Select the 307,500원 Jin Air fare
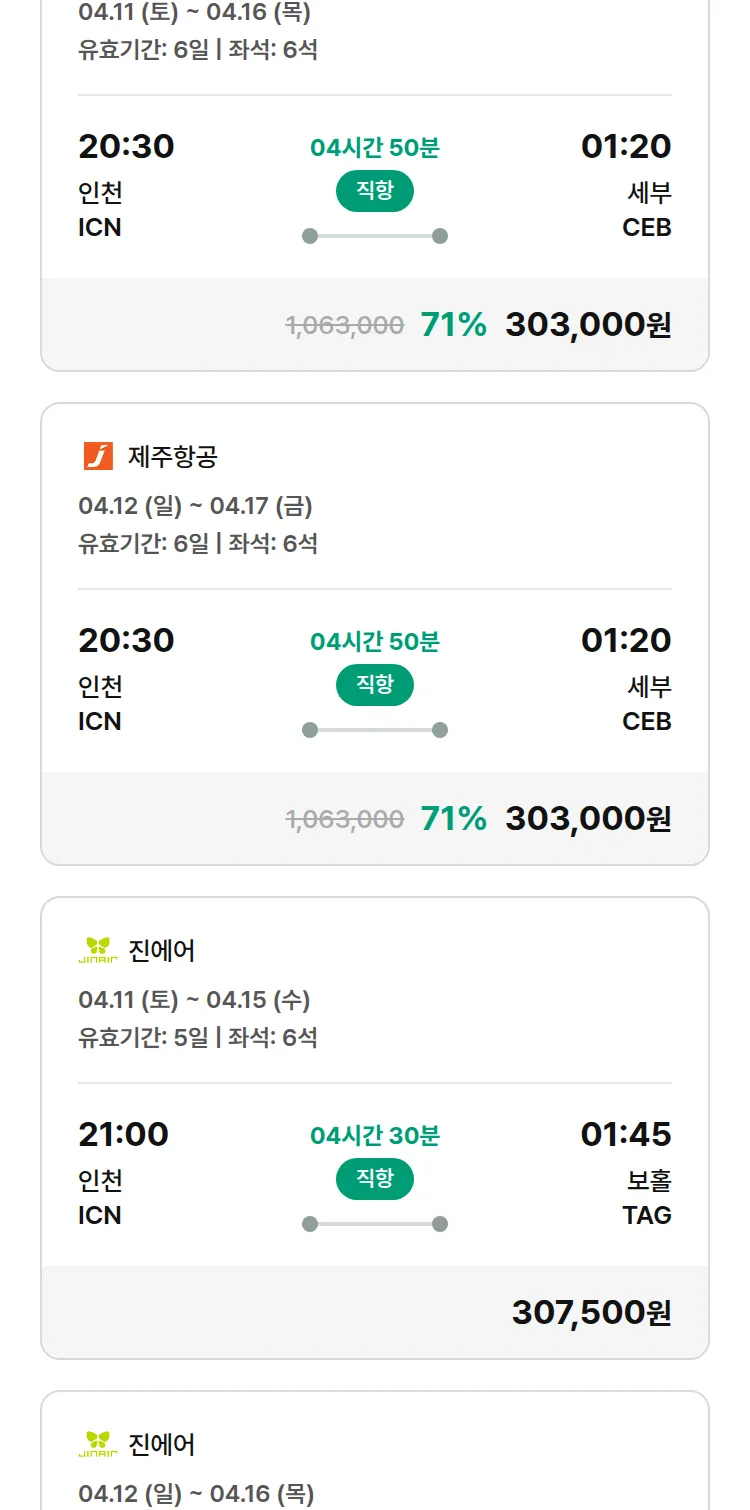750x1510 pixels. tap(591, 1312)
